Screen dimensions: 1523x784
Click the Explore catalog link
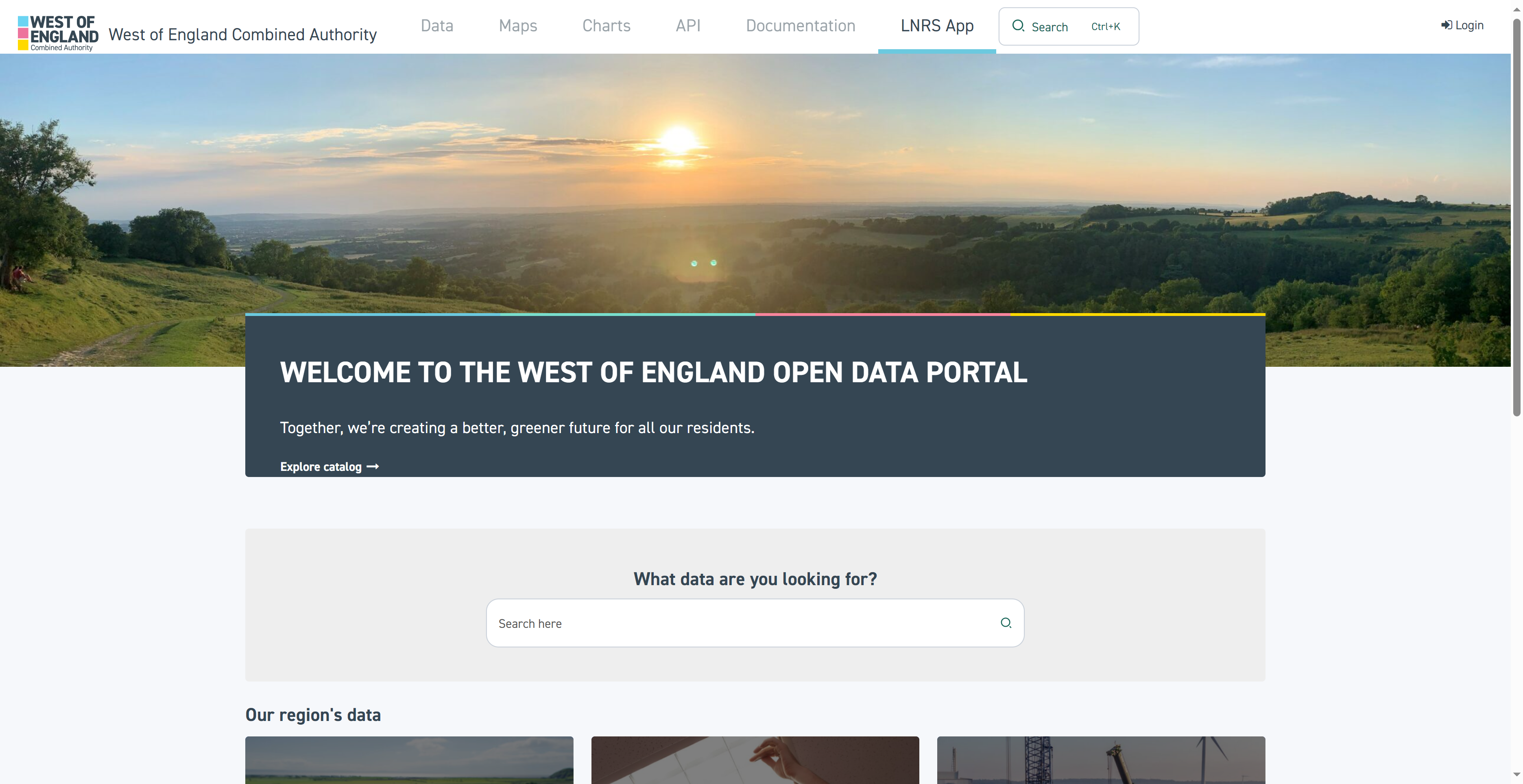click(329, 466)
